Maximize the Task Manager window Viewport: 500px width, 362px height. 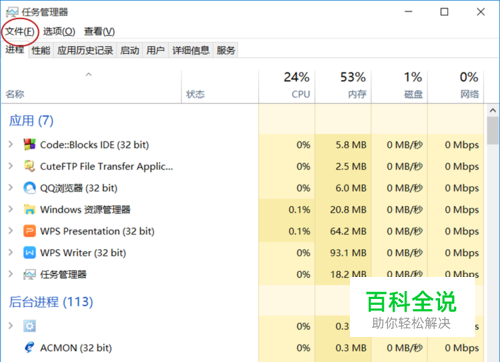[444, 12]
